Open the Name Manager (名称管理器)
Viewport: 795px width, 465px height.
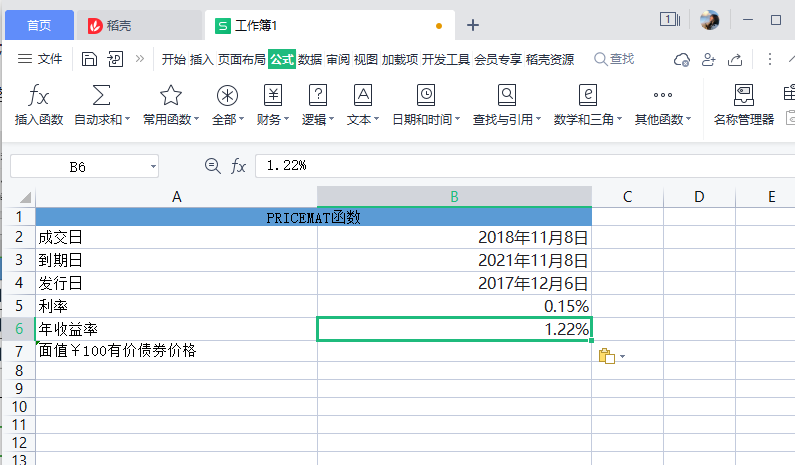[744, 105]
